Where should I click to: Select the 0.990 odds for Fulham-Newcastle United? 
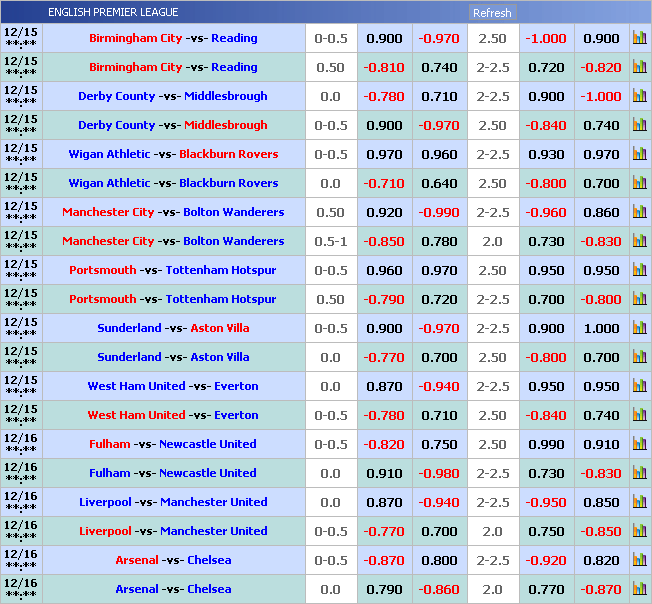pyautogui.click(x=546, y=445)
